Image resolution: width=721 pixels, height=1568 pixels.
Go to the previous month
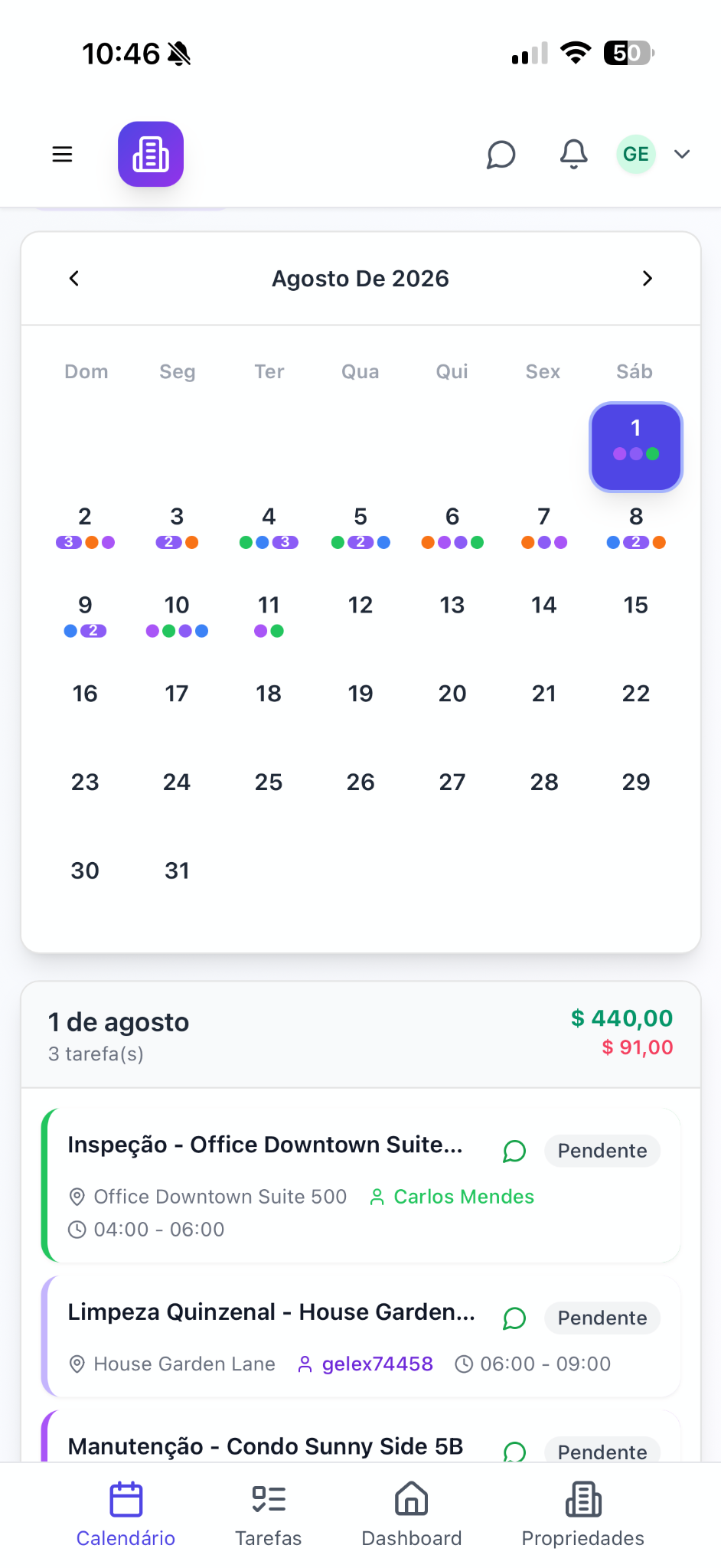pos(74,278)
